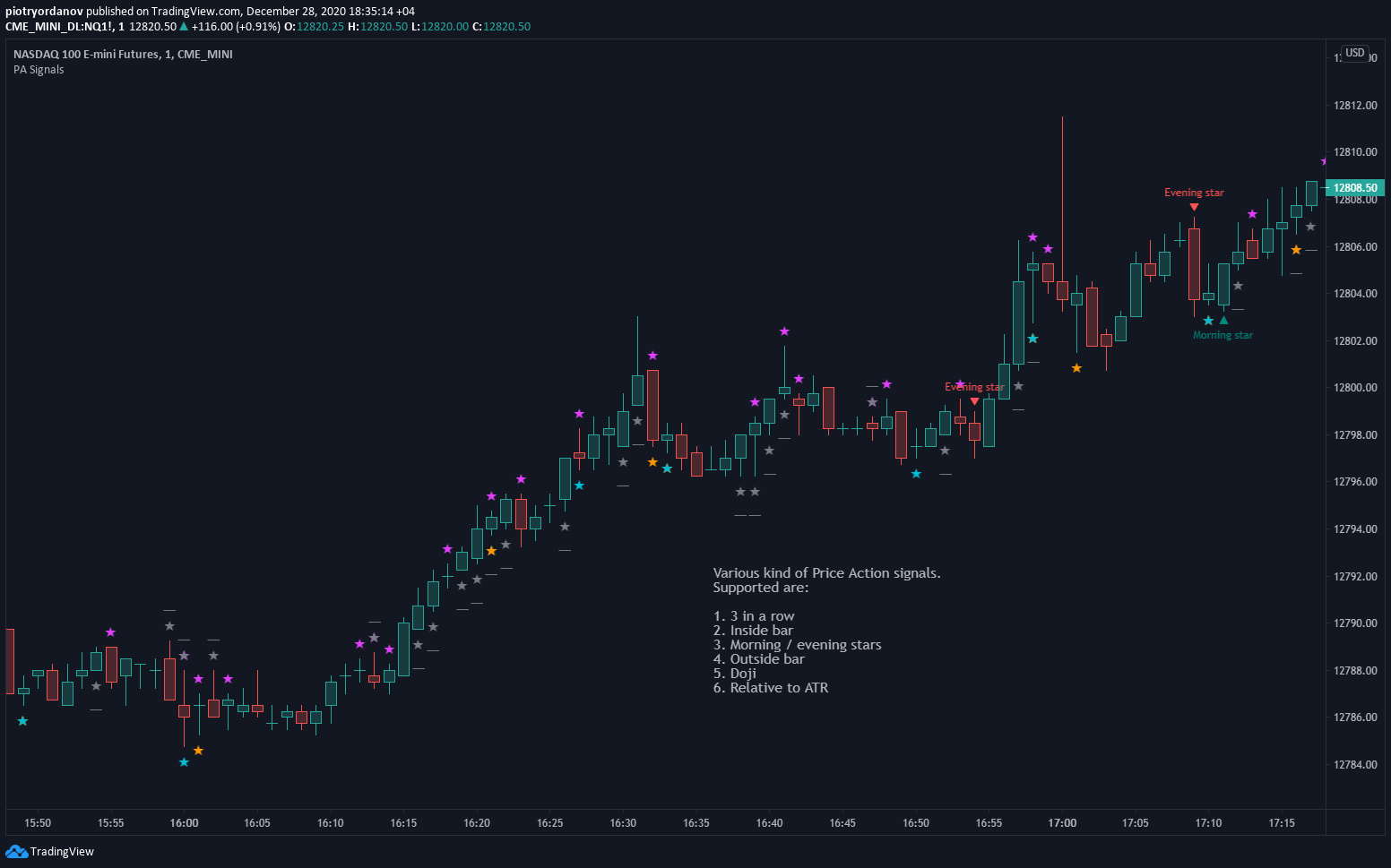Click the cyan star left of Morning star triangle
1391x868 pixels.
(x=1208, y=321)
